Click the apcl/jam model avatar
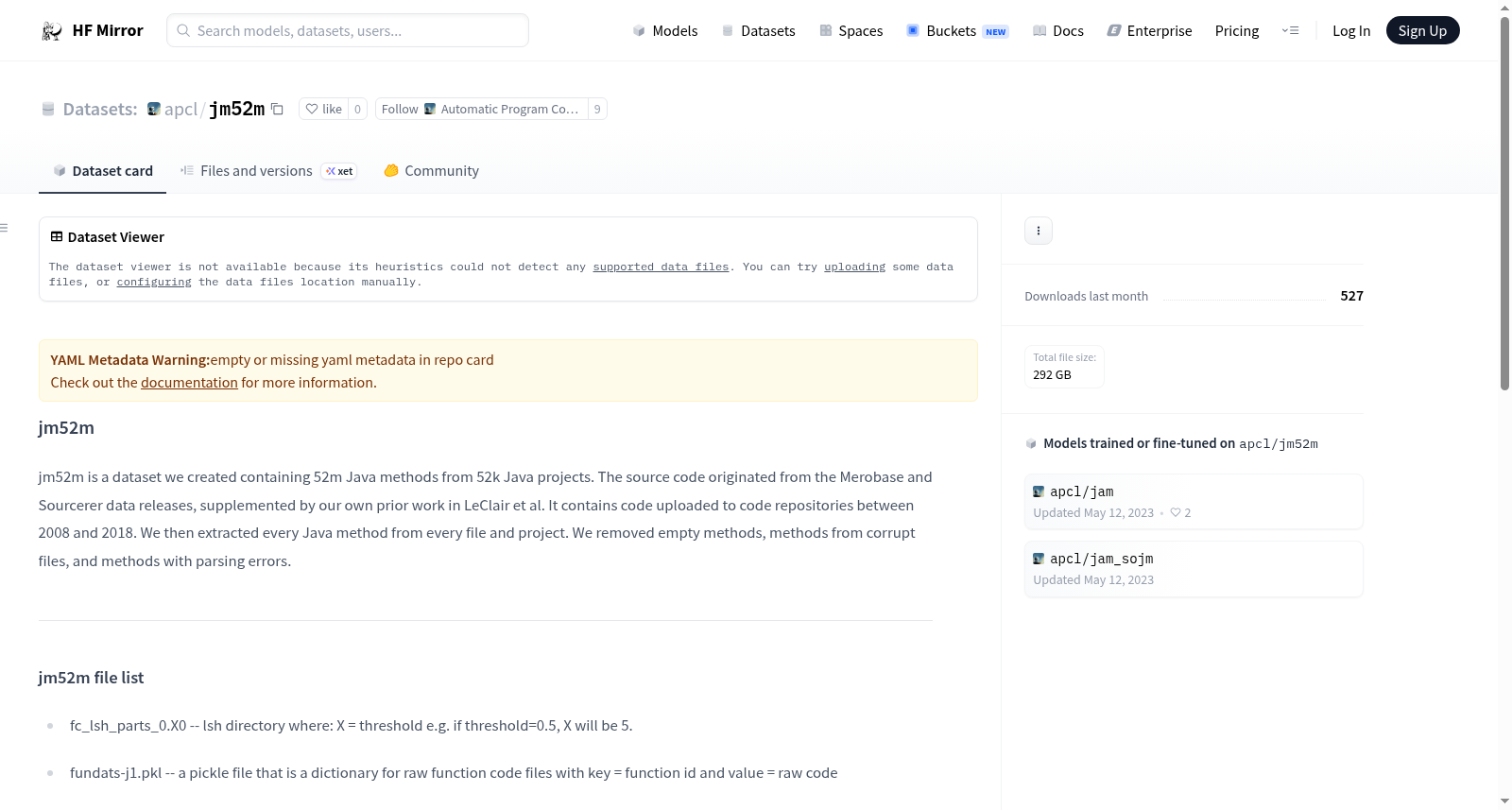 (x=1039, y=492)
